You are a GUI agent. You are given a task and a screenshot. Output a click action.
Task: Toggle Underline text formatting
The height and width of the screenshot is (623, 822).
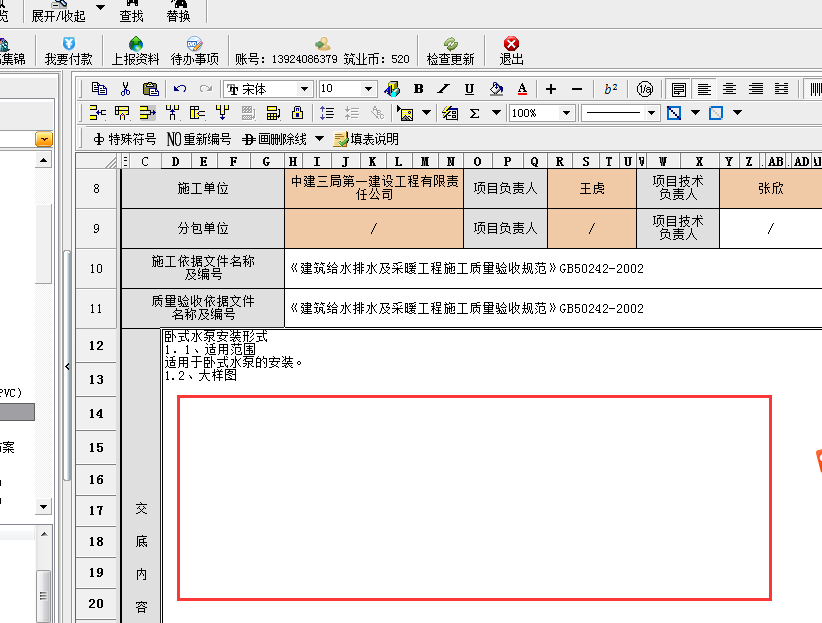click(470, 89)
